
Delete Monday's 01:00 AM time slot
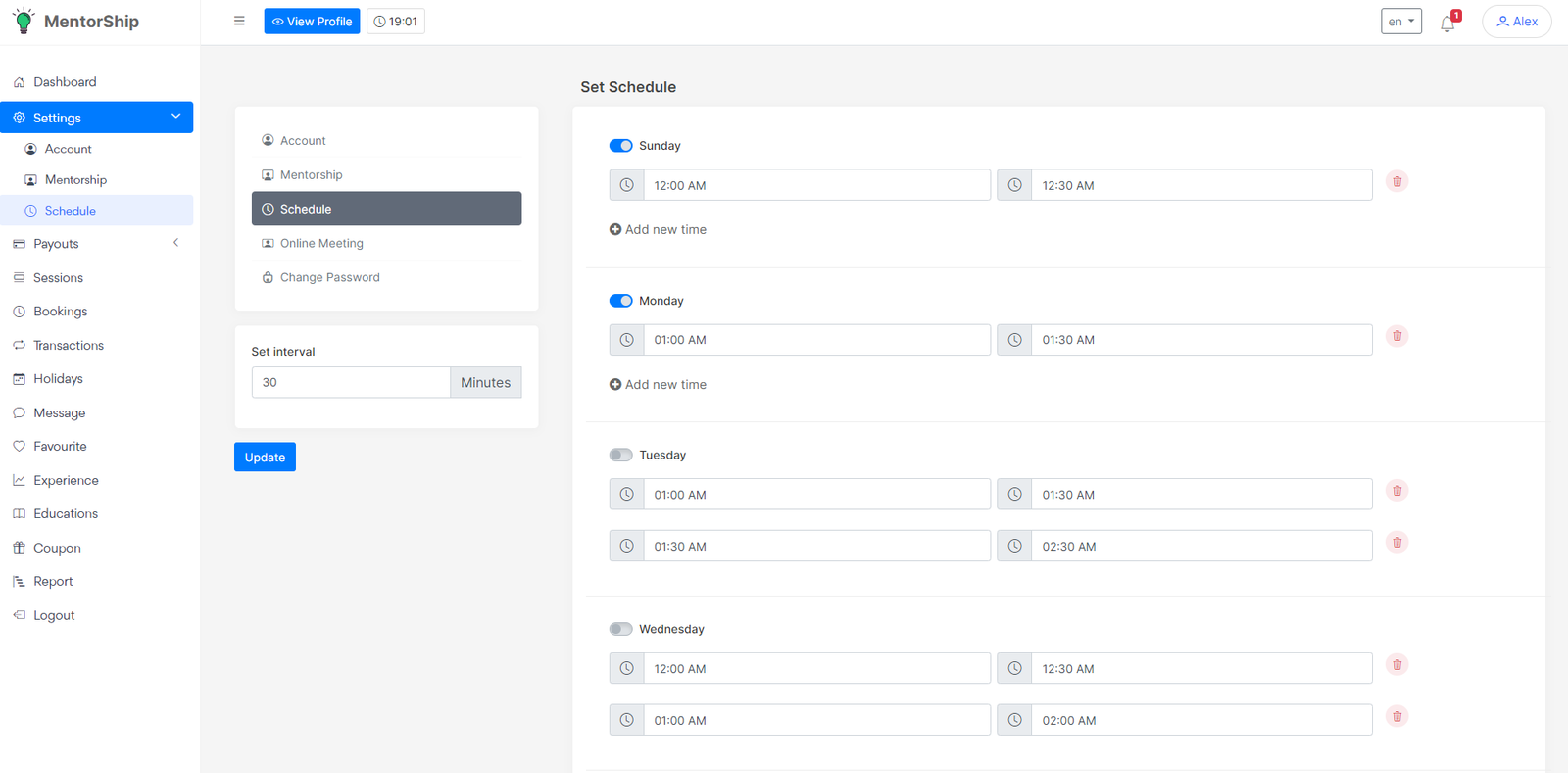1396,336
